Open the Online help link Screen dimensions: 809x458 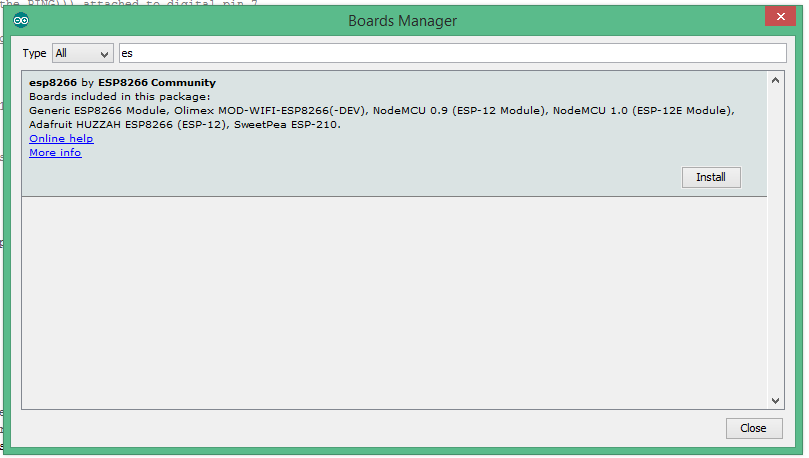(61, 138)
